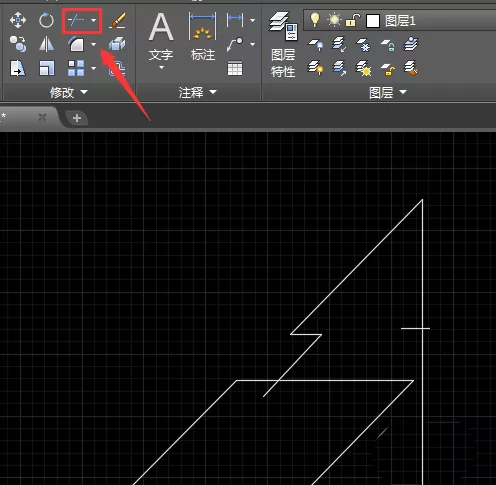Screen dimensions: 496x485
Task: Open the Array type dropdown arrow
Action: pos(94,68)
